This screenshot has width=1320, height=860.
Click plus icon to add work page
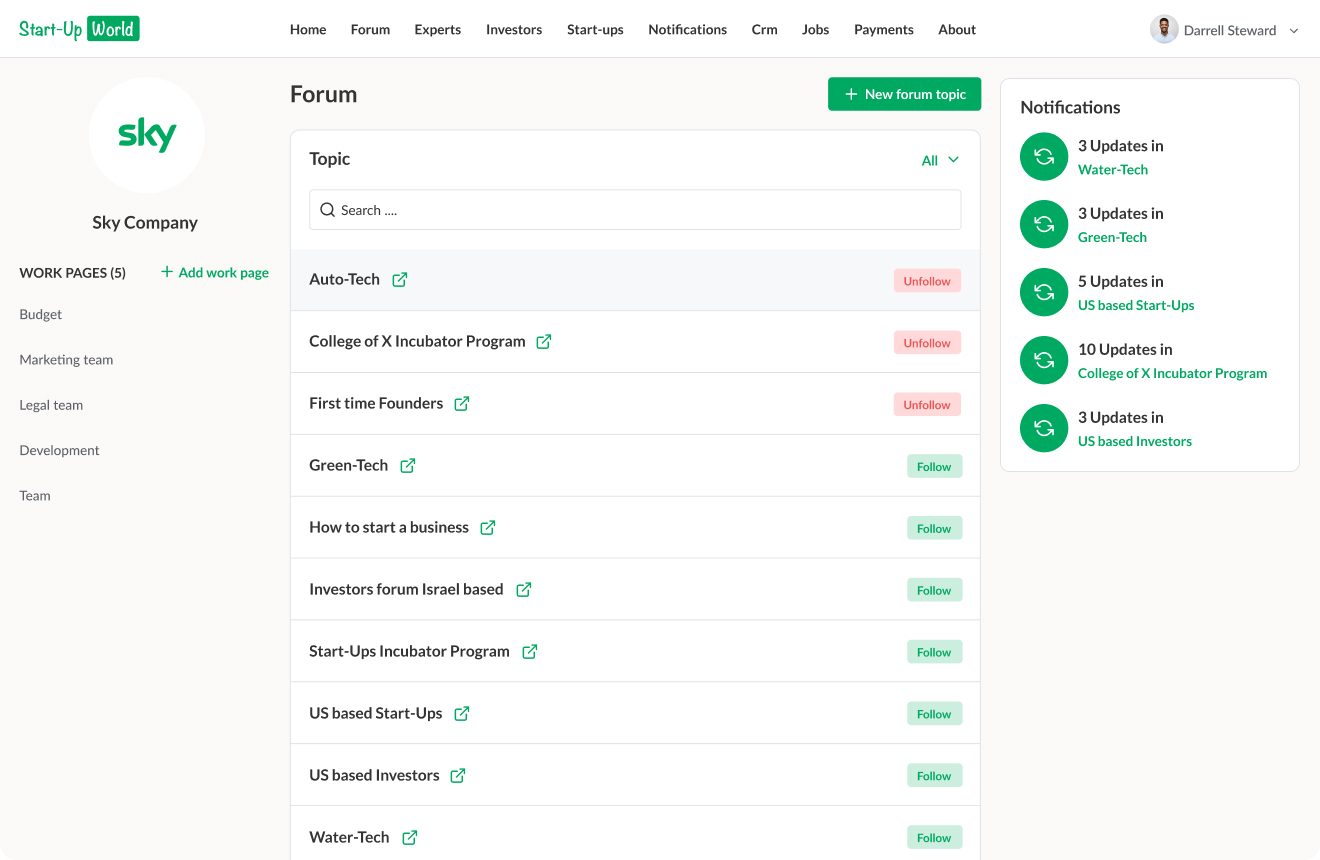(167, 272)
